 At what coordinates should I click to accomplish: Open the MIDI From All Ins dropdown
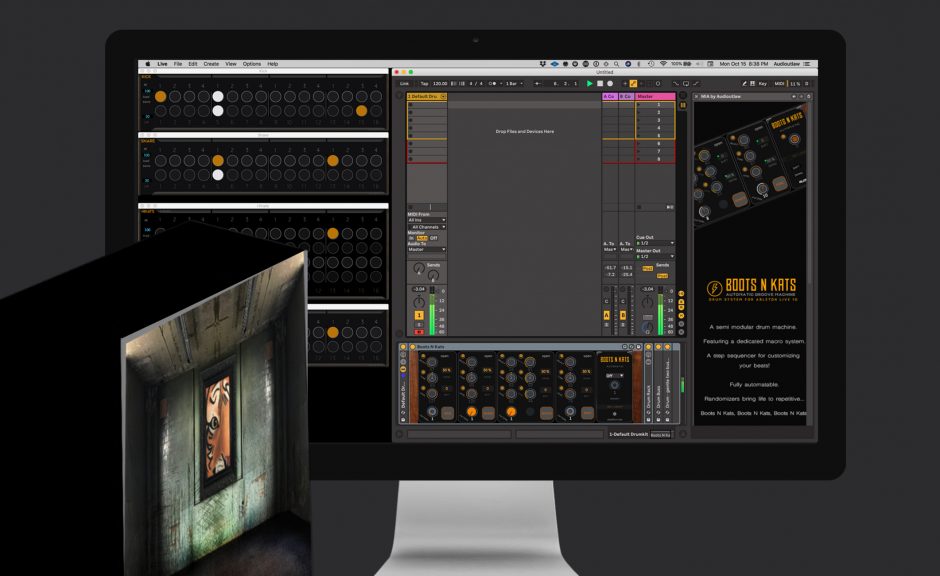tap(425, 219)
